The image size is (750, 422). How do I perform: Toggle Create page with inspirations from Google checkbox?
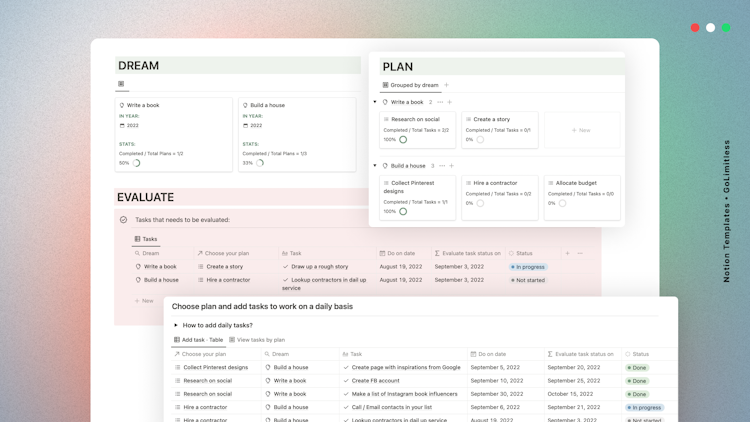[346, 367]
